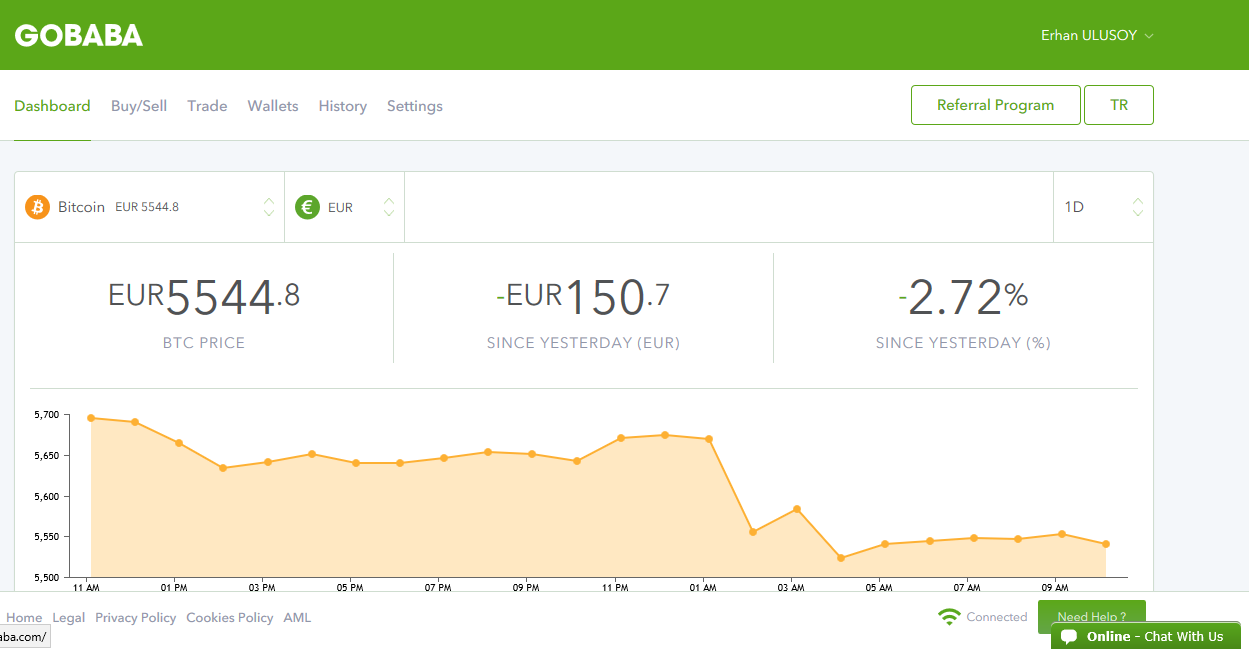Click the GOBABA logo
Viewport: 1249px width, 649px height.
[79, 35]
